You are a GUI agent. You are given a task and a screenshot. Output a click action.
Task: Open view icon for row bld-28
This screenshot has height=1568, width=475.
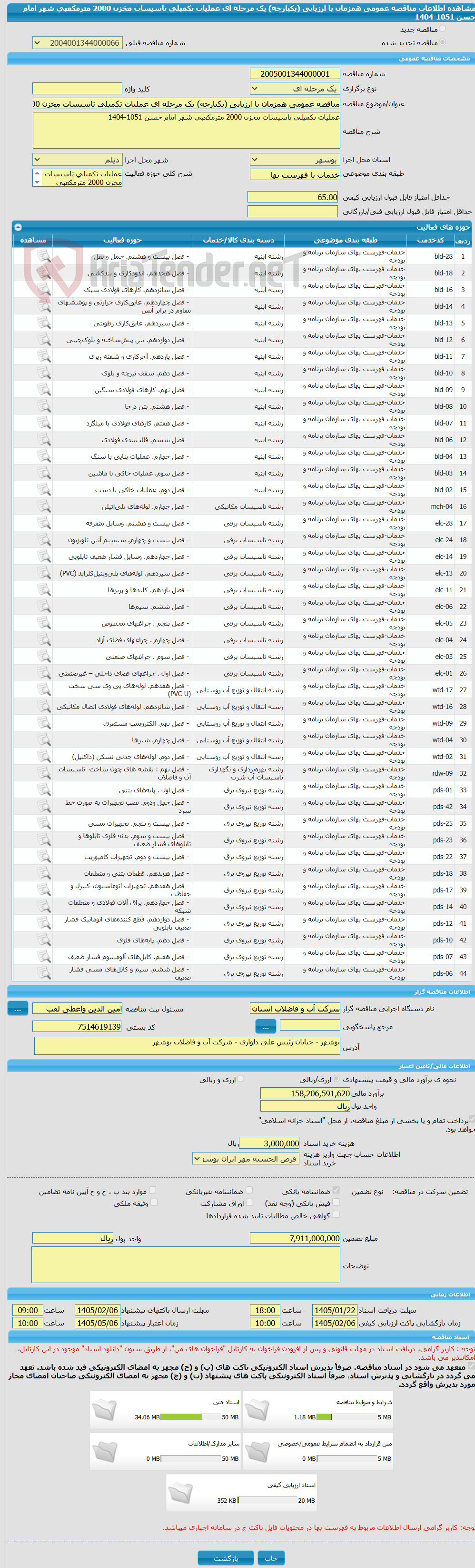click(43, 256)
